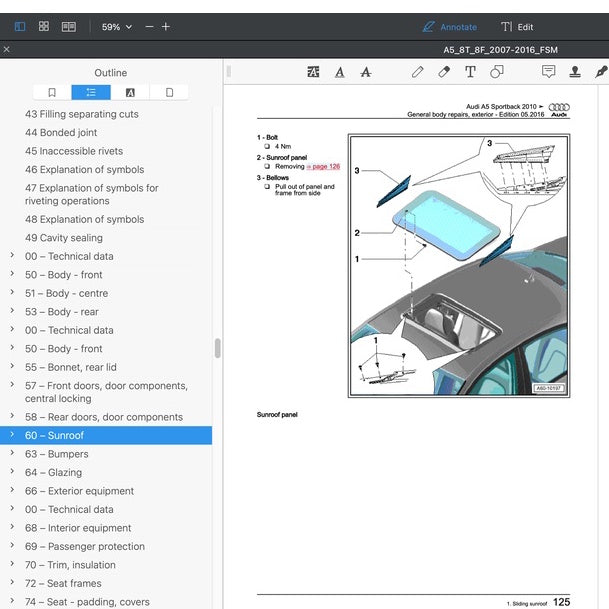The image size is (609, 609).
Task: Add a note comment annotation
Action: [548, 71]
